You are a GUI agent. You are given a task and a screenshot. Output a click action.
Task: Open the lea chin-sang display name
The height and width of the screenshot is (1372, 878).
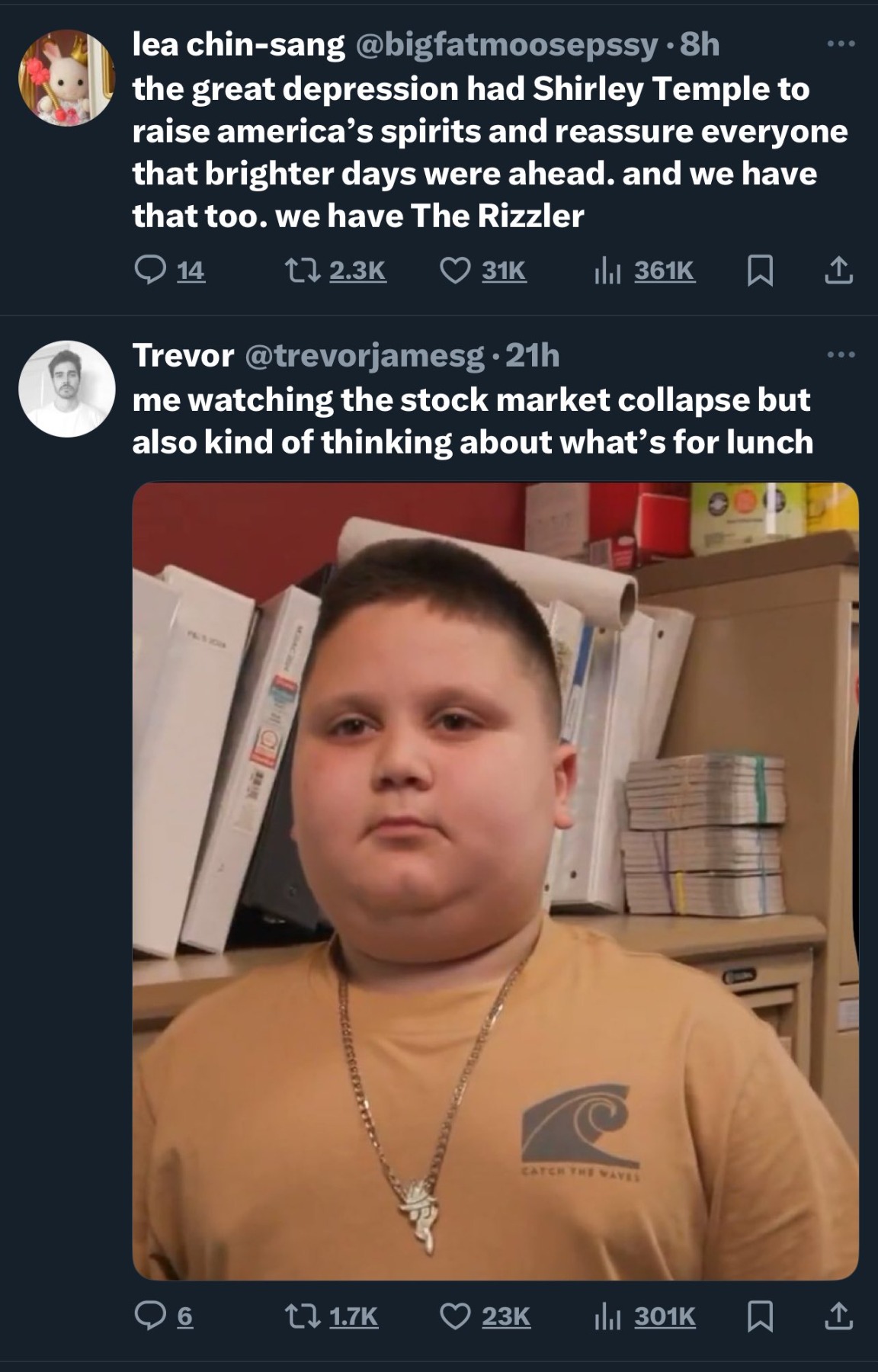(x=239, y=45)
